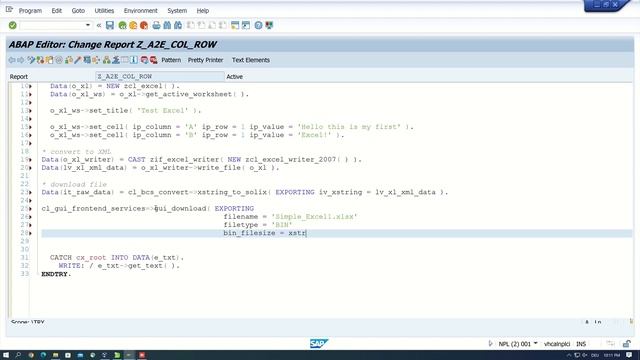Click the green Enter checkmark icon

pyautogui.click(x=13, y=25)
